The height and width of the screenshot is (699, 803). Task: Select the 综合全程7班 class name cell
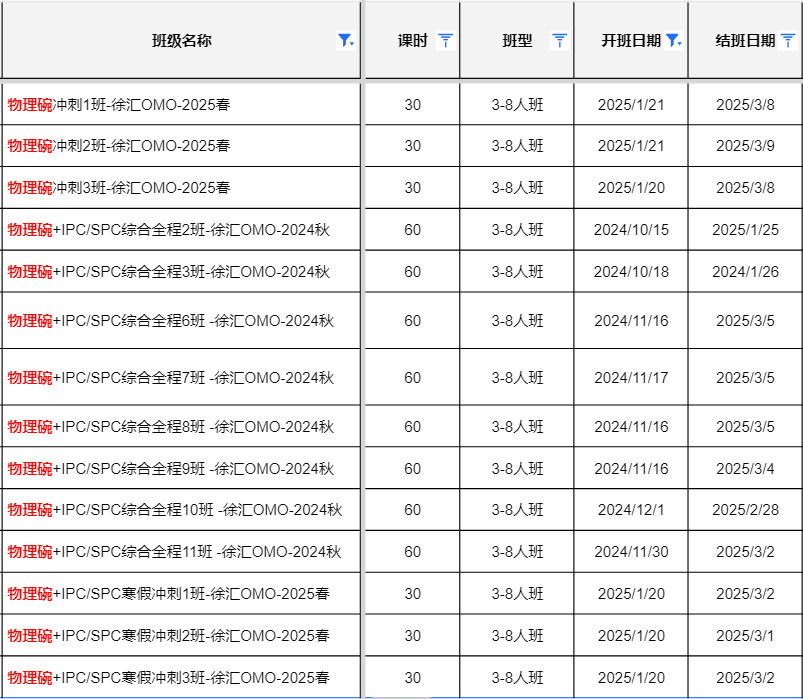170,377
